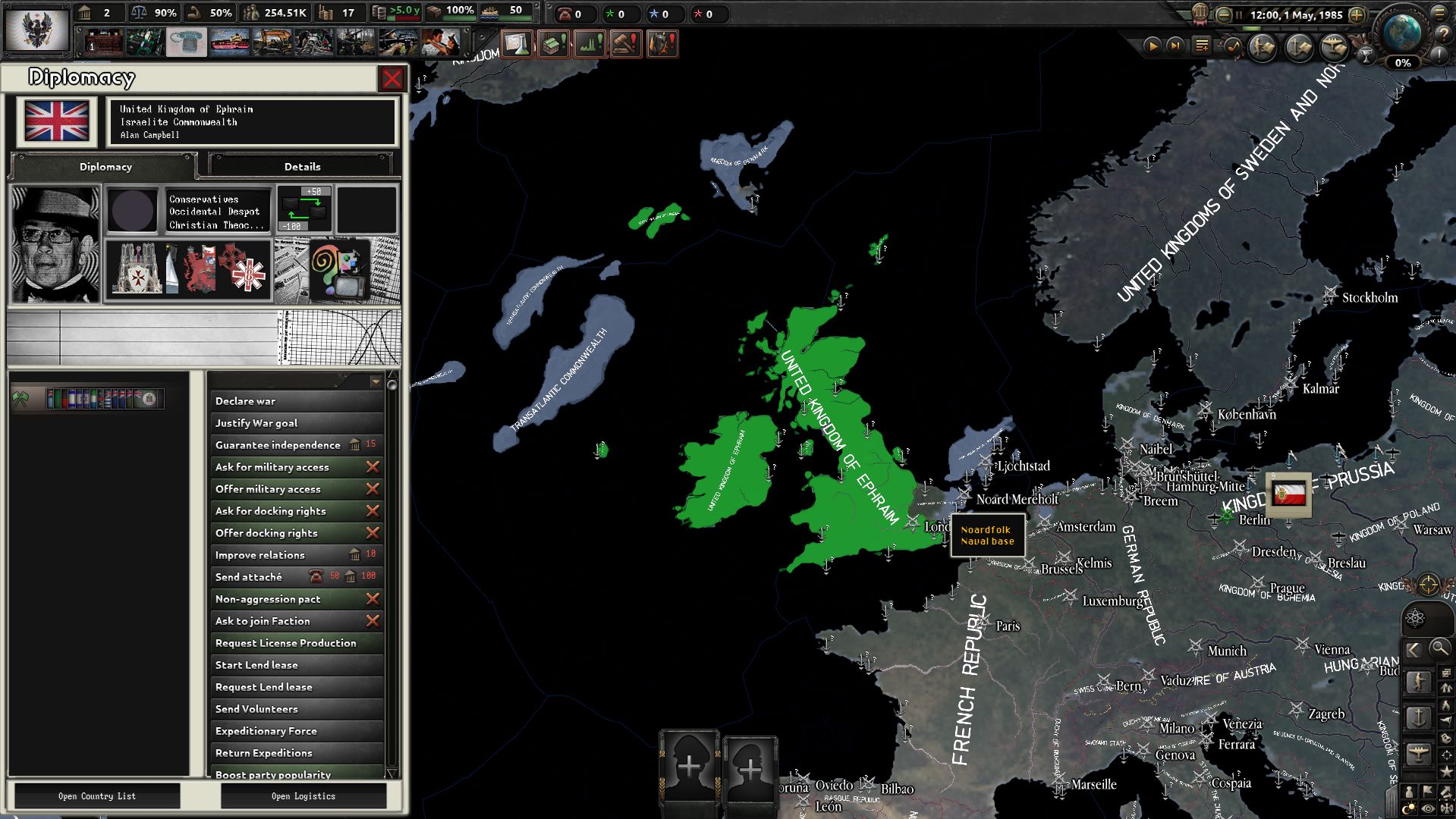Collapse the map modes panel chevron
This screenshot has width=1456, height=819.
point(1413,649)
